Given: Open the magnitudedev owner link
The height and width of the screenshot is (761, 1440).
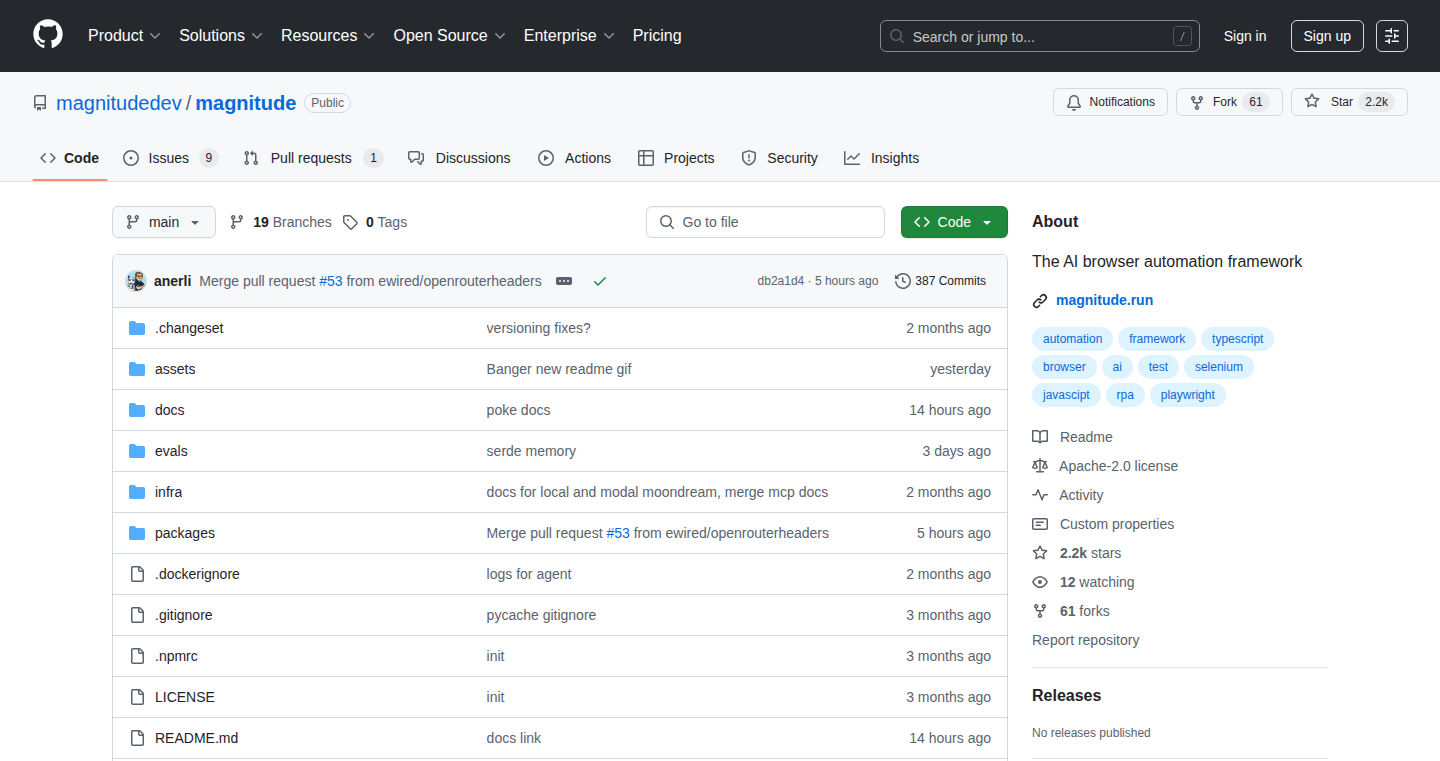Looking at the screenshot, I should (119, 103).
